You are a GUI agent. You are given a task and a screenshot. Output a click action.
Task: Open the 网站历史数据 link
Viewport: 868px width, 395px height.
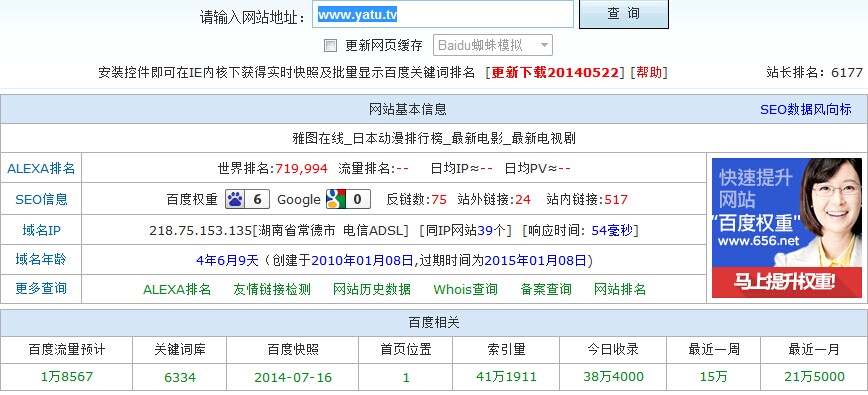click(372, 289)
